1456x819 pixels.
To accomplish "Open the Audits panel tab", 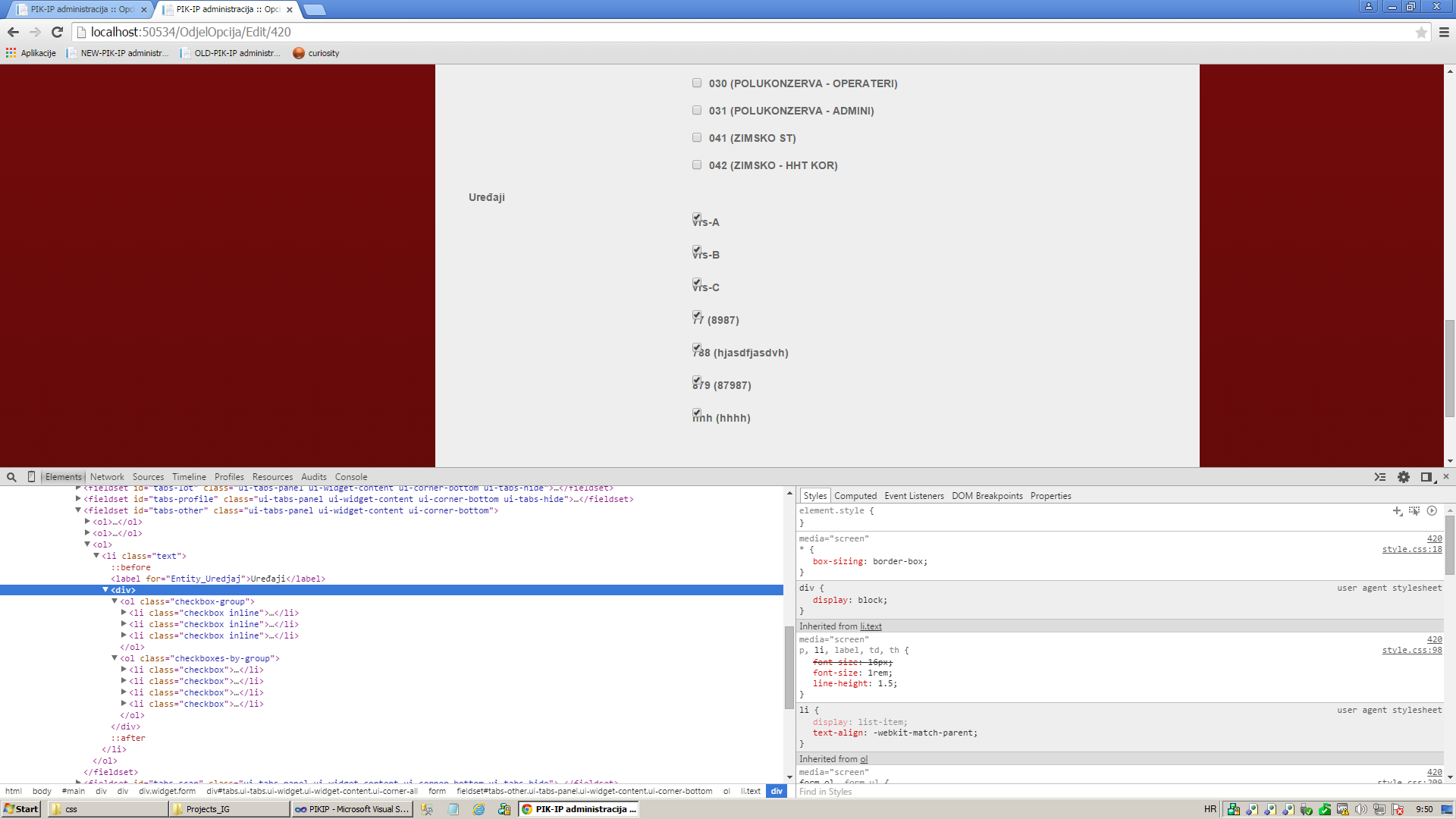I will tap(314, 477).
